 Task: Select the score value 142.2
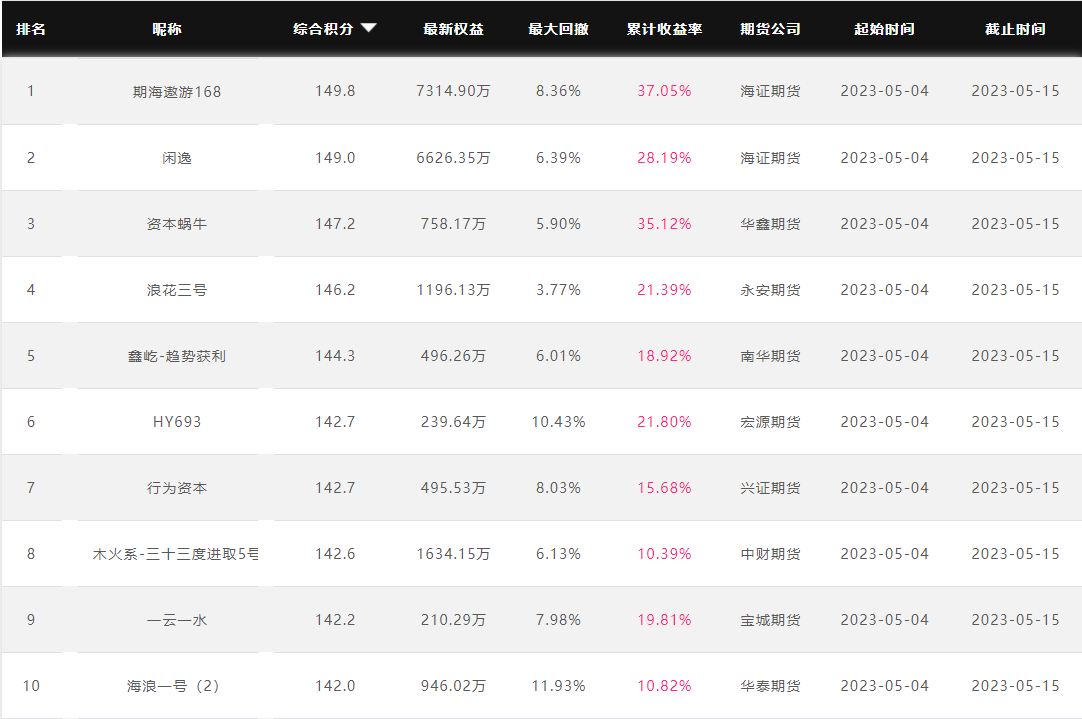pos(335,620)
